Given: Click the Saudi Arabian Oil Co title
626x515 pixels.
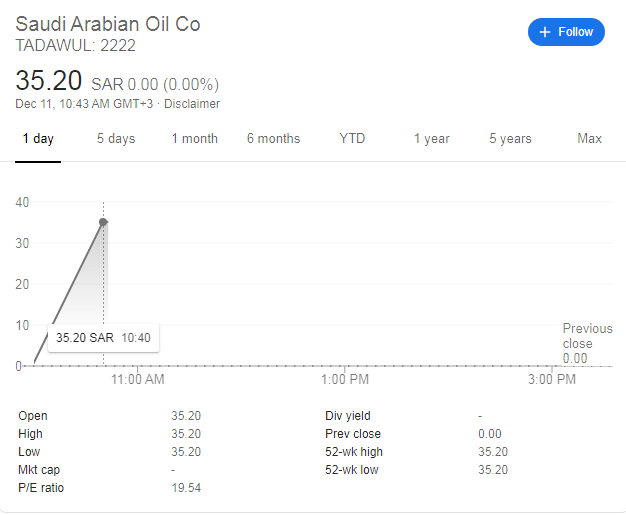Looking at the screenshot, I should tap(108, 23).
